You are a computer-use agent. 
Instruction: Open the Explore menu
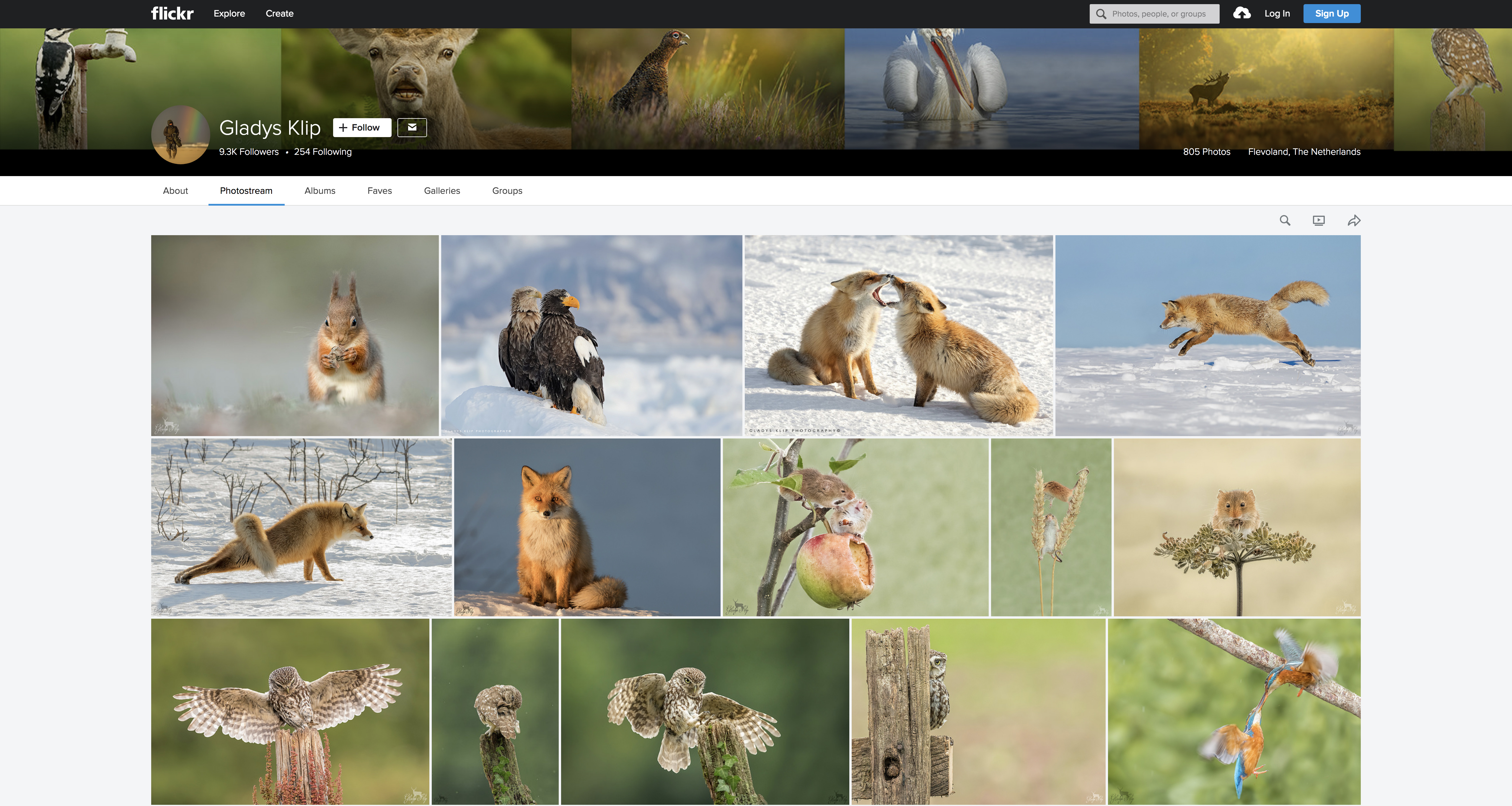229,14
